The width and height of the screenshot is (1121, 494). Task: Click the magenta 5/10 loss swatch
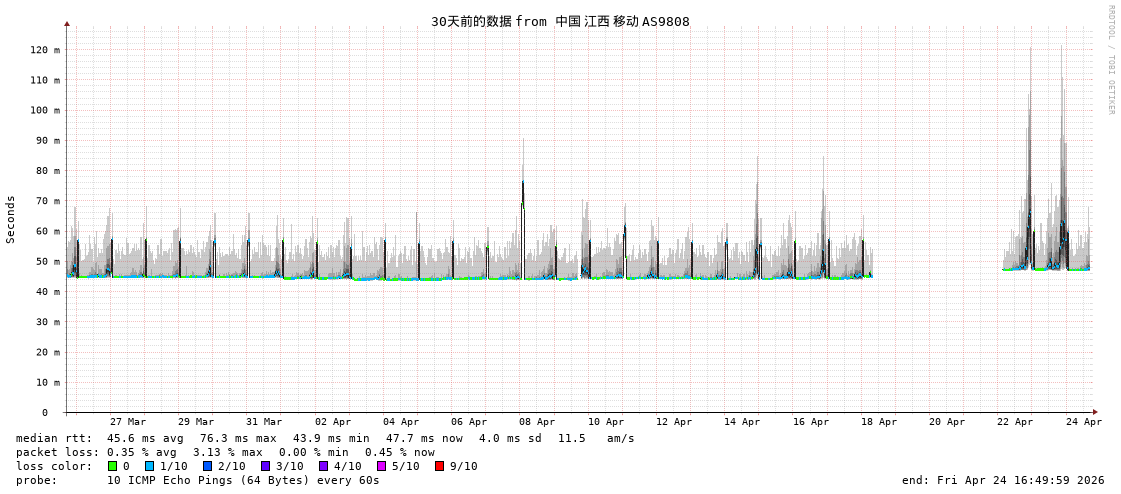coord(381,466)
